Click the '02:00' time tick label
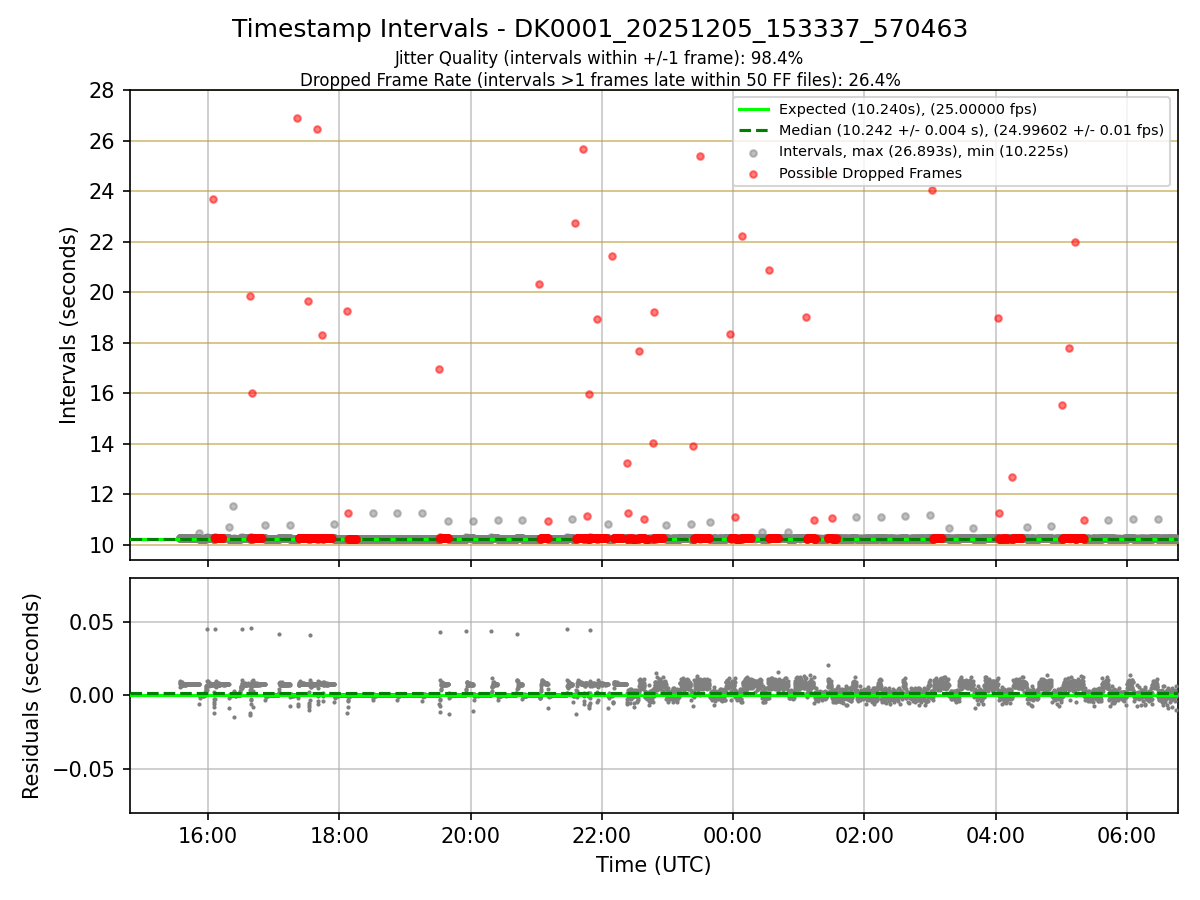This screenshot has height=900, width=1200. (864, 835)
